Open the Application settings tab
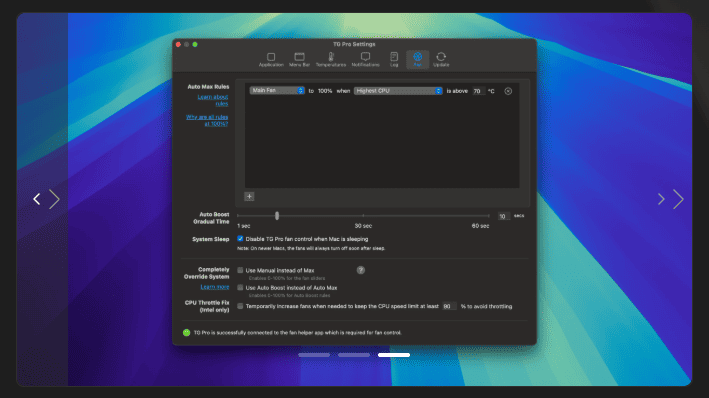The width and height of the screenshot is (709, 398). pyautogui.click(x=271, y=60)
